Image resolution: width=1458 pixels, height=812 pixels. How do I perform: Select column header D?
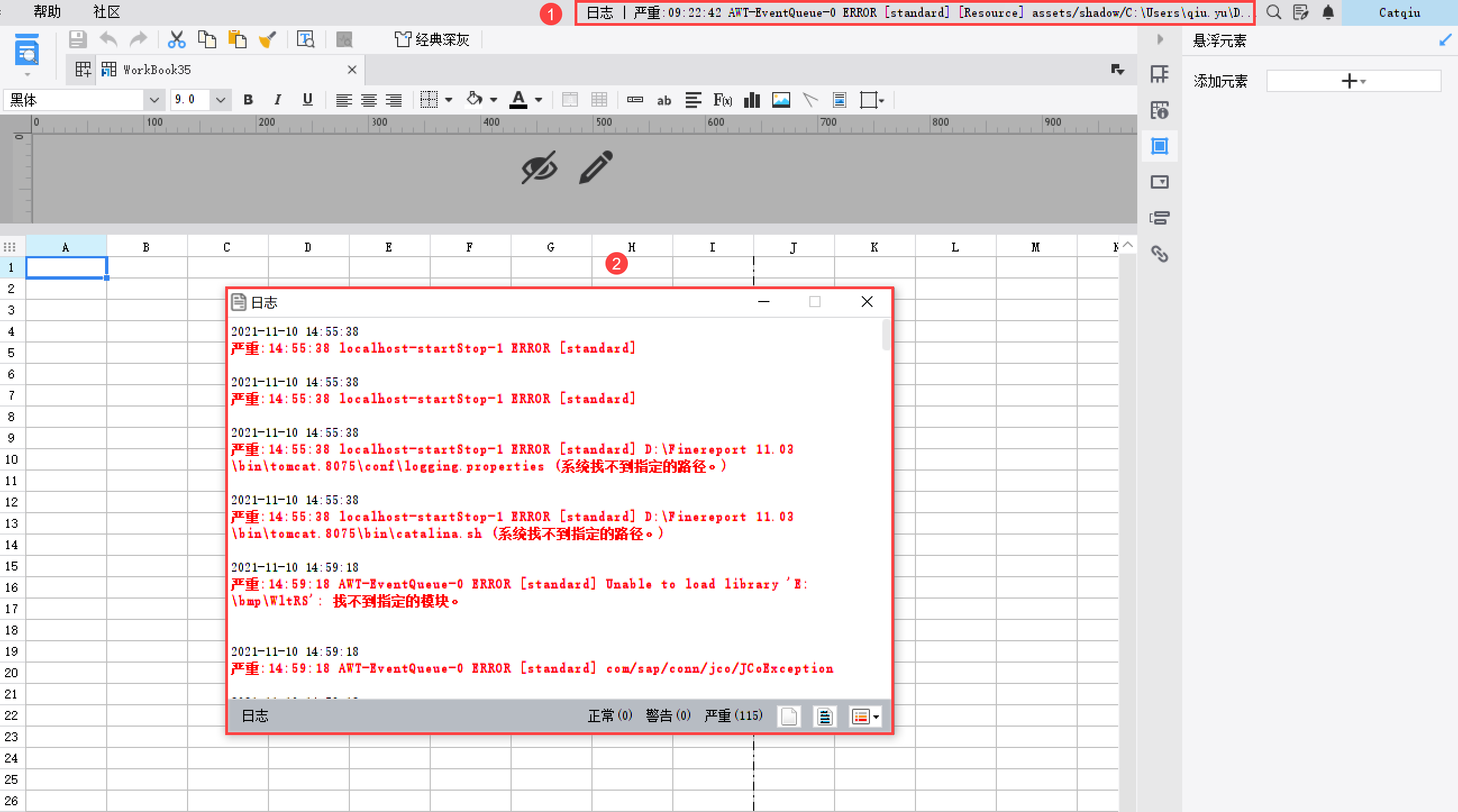pos(307,247)
